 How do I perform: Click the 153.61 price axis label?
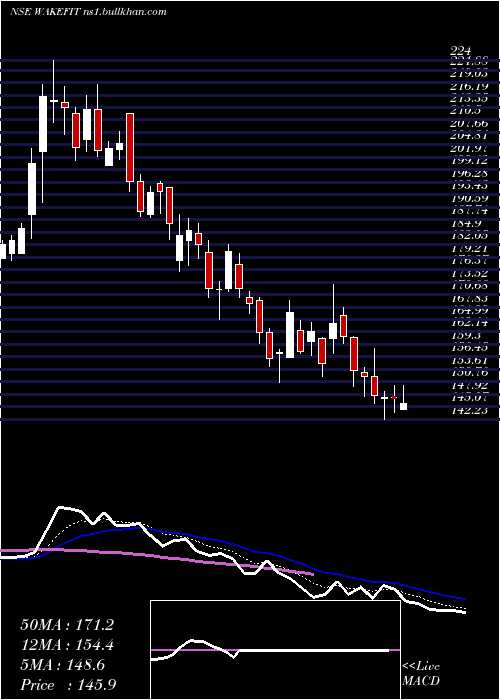pyautogui.click(x=469, y=360)
